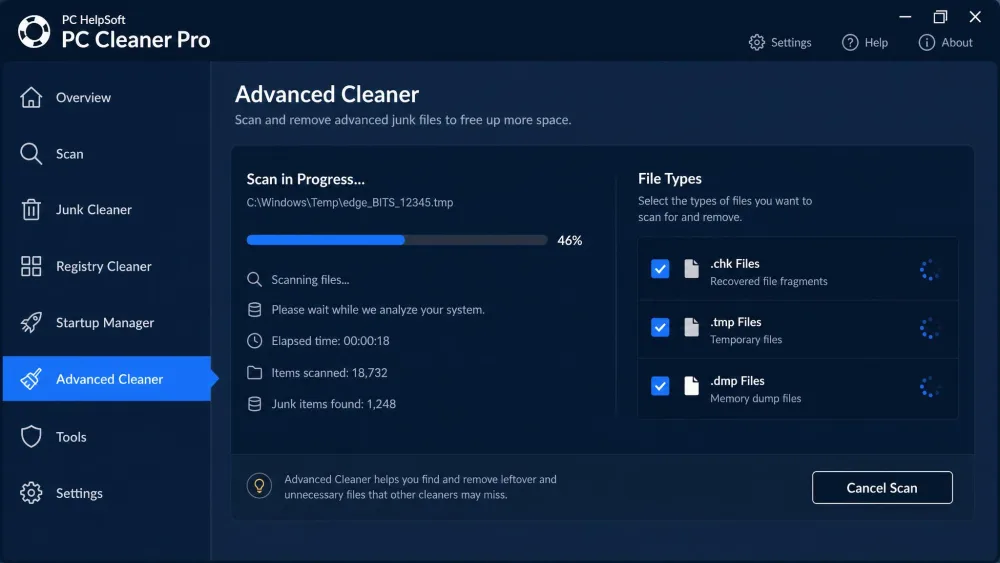Viewport: 1000px width, 563px height.
Task: Click the spinner beside .chk Files
Action: pos(929,270)
